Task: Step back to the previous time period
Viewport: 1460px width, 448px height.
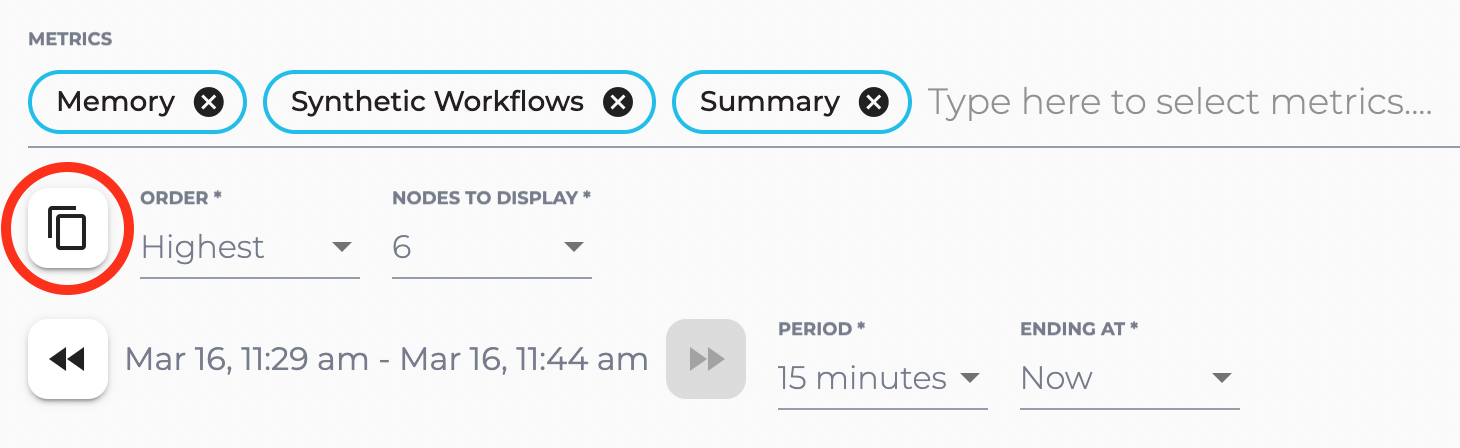Action: click(x=68, y=359)
